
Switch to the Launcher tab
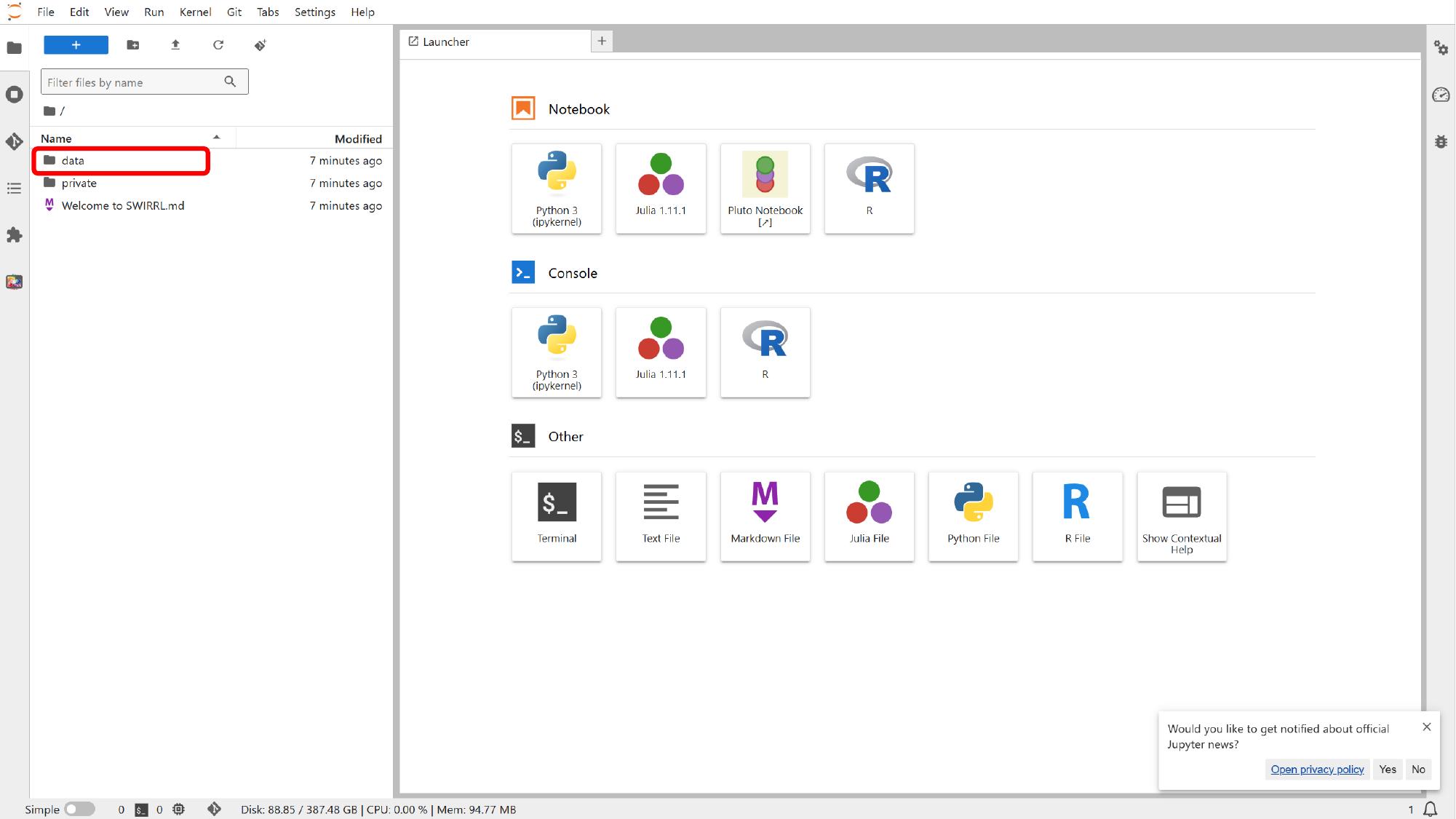(445, 41)
